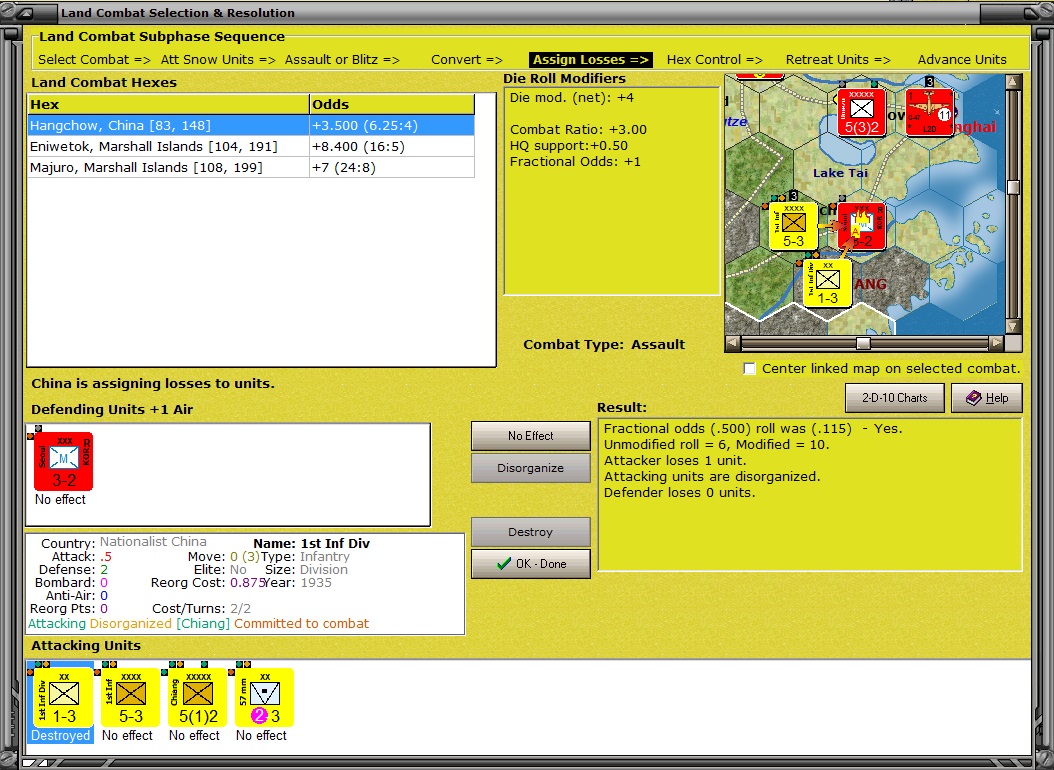Click Advance Units sequence step
1054x770 pixels.
(962, 59)
